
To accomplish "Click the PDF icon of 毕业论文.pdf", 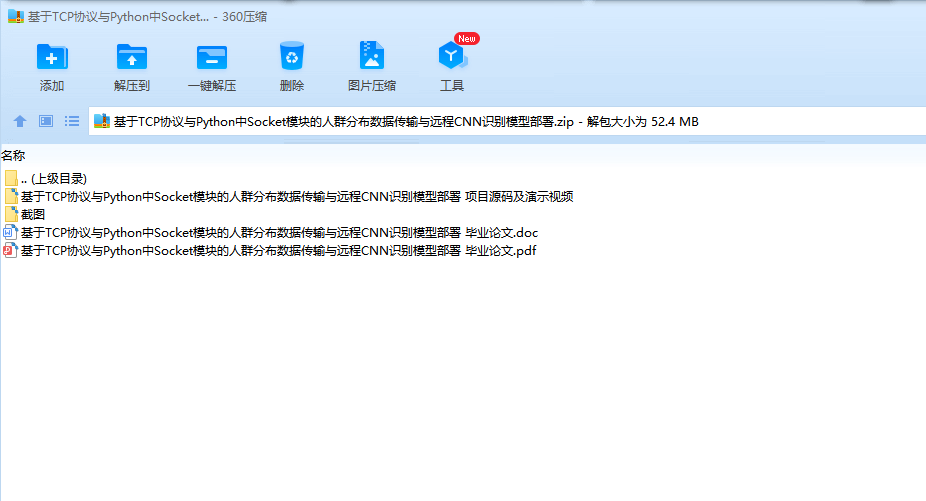I will [x=11, y=250].
